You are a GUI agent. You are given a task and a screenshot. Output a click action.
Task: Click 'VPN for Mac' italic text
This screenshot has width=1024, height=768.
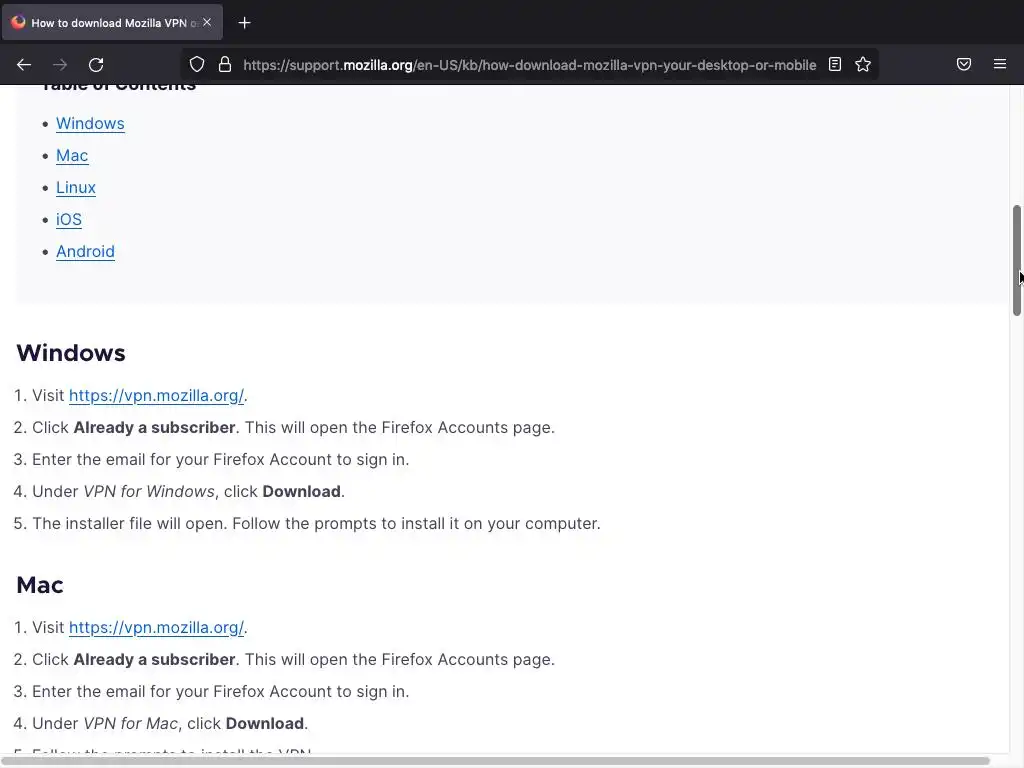131,724
